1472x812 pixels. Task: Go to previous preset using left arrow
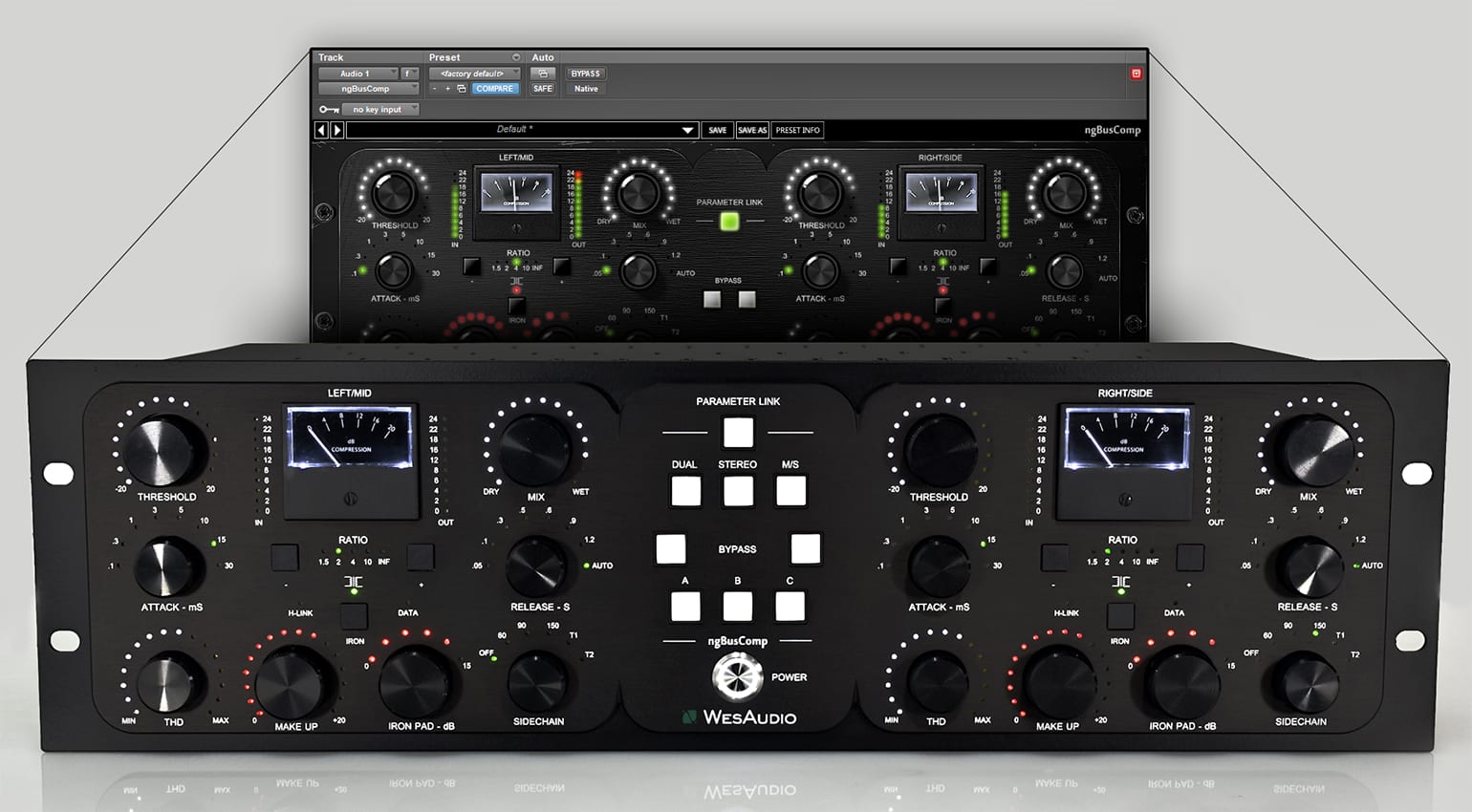(321, 130)
